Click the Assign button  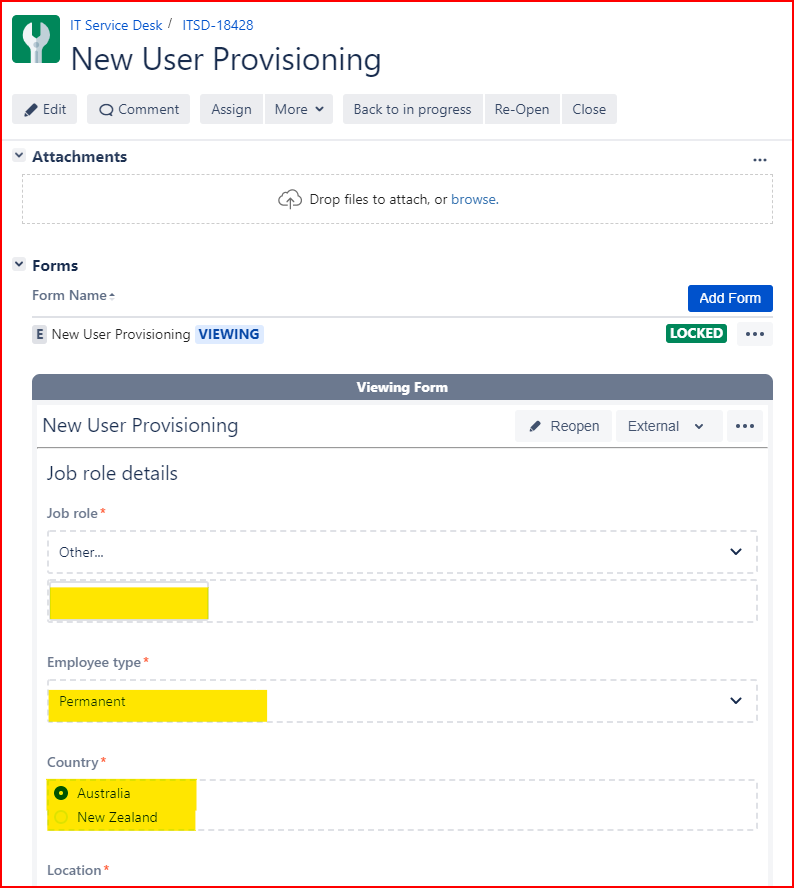(231, 109)
